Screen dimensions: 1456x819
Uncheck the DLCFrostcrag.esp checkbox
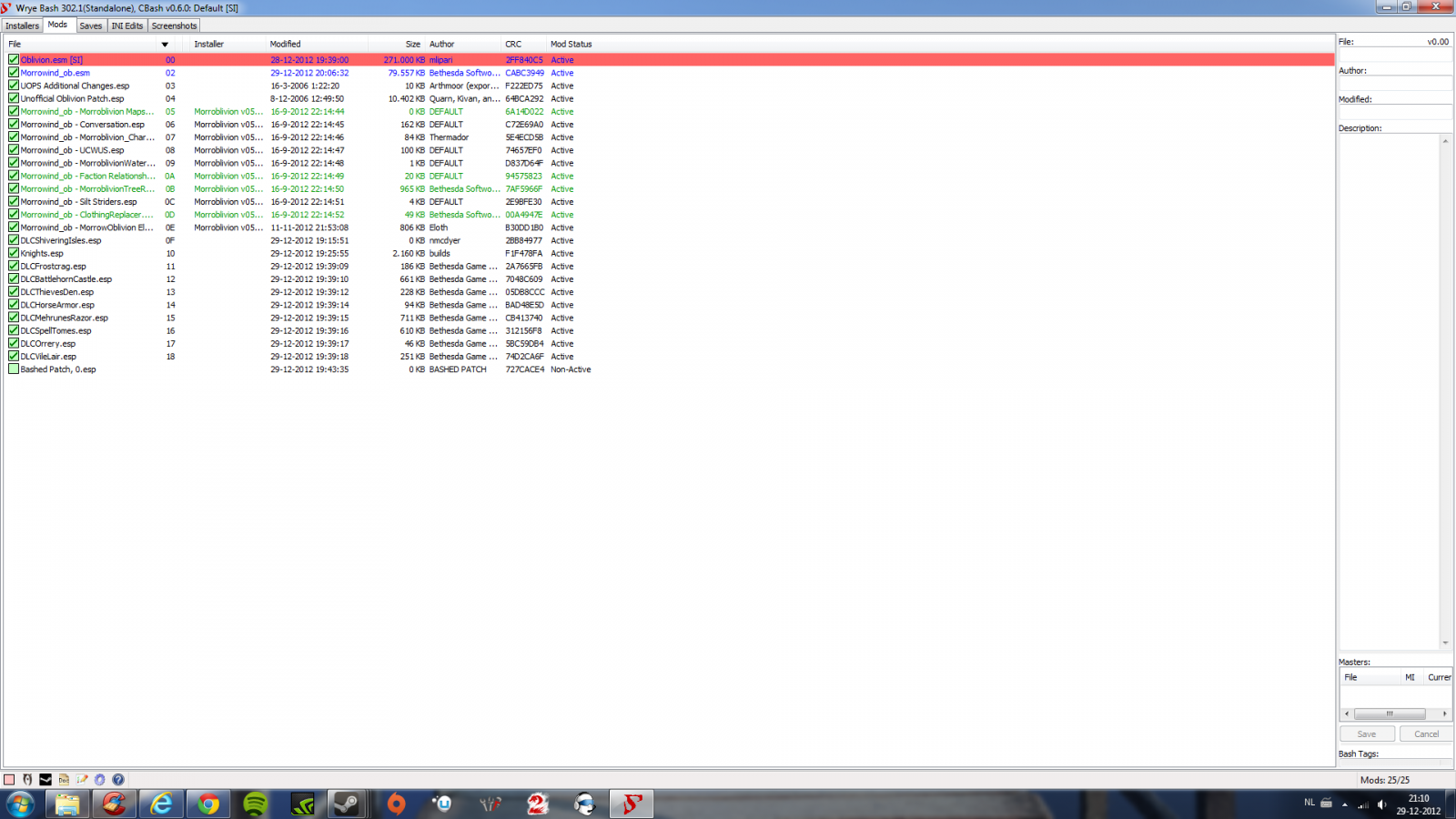14,267
